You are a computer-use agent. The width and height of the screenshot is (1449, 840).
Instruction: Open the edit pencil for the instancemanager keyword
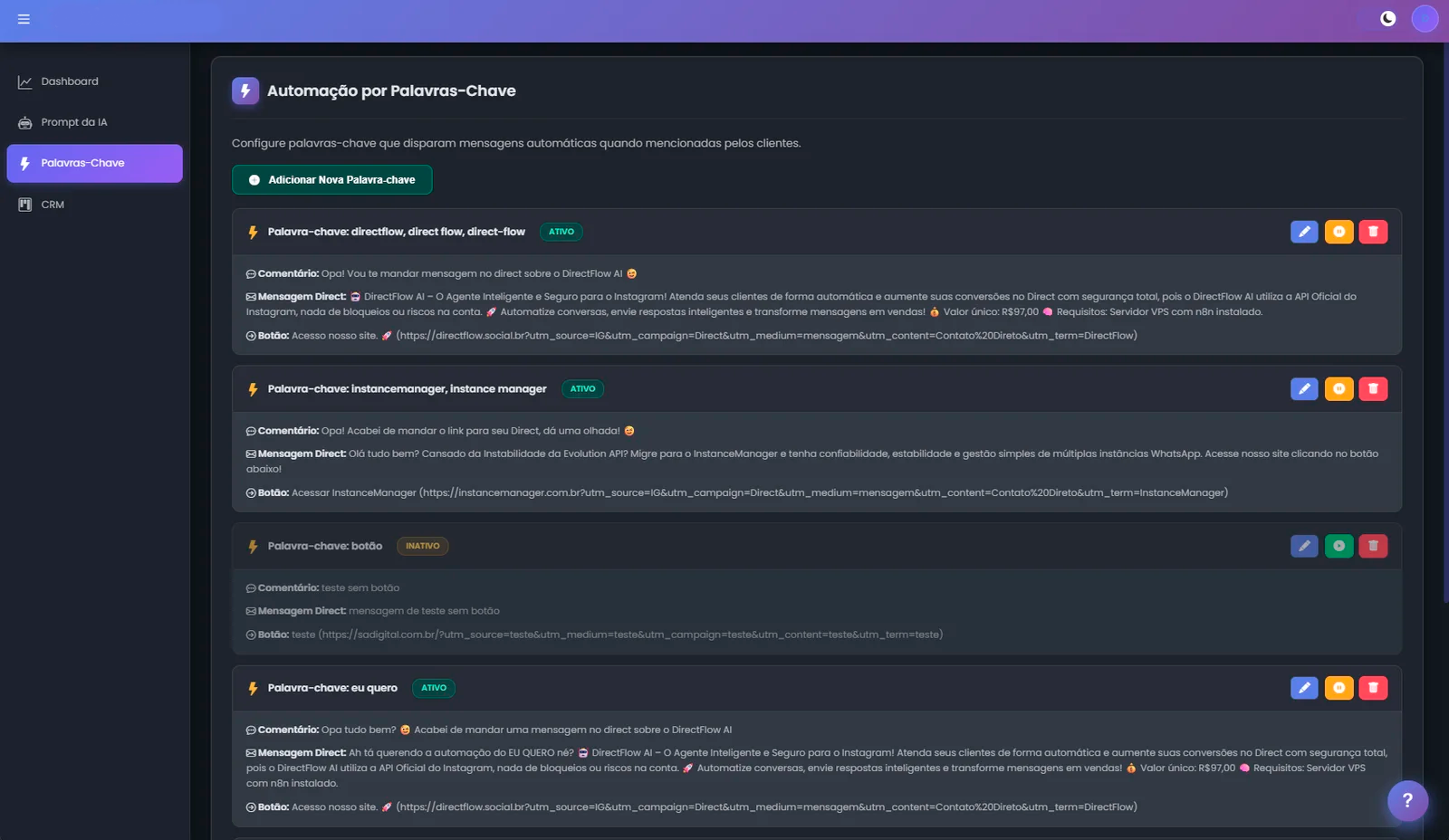(1304, 388)
